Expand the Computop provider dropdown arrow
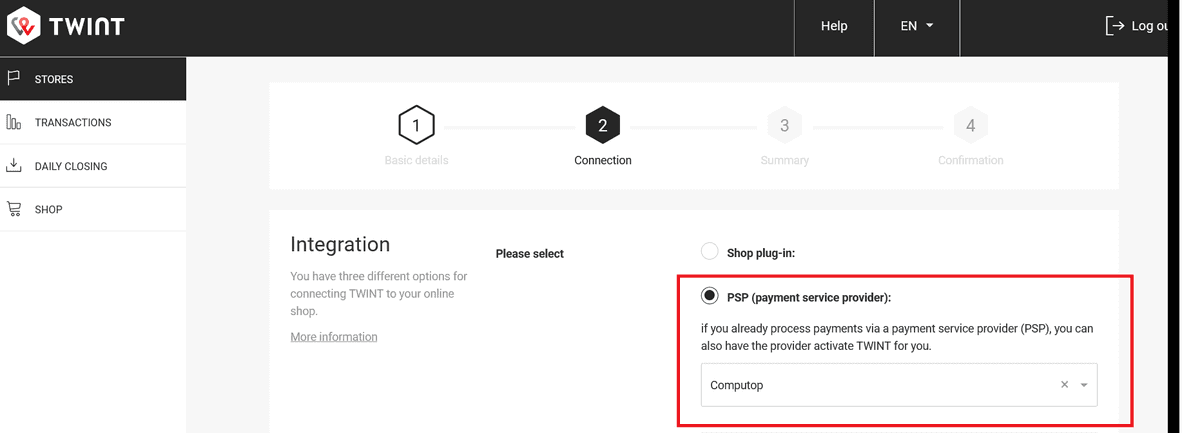 click(x=1084, y=385)
